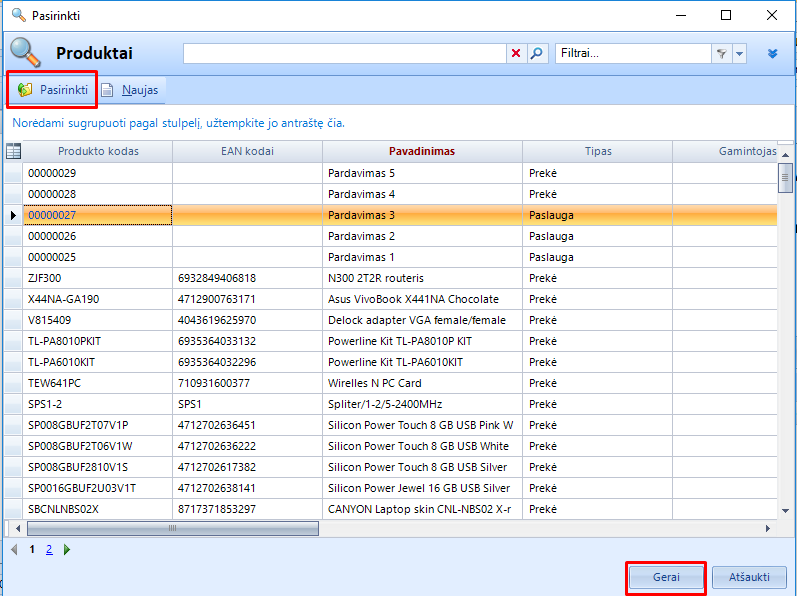Viewport: 797px width, 596px height.
Task: Click the funnel filter icon
Action: tap(721, 54)
